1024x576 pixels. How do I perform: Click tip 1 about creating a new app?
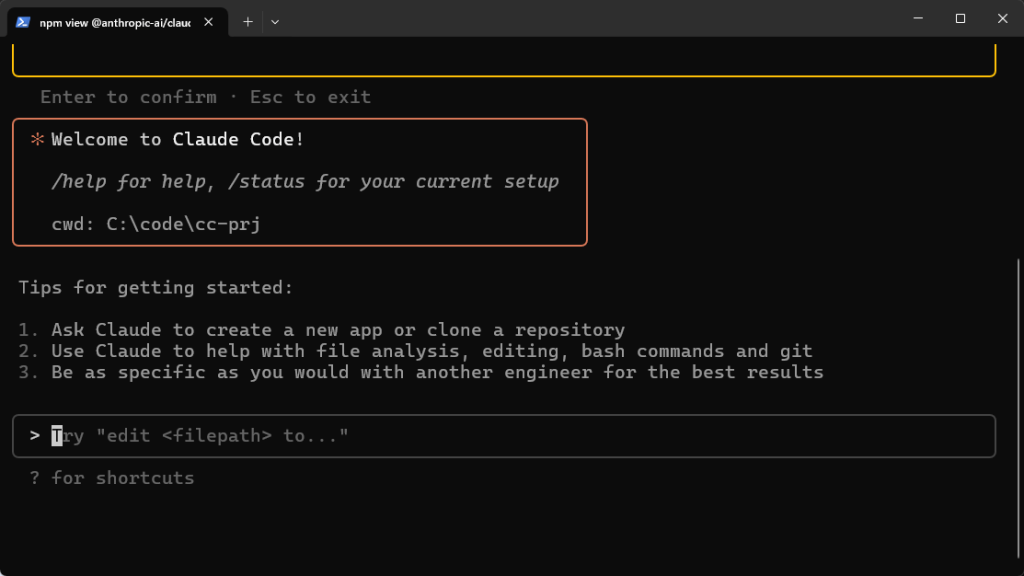point(322,330)
